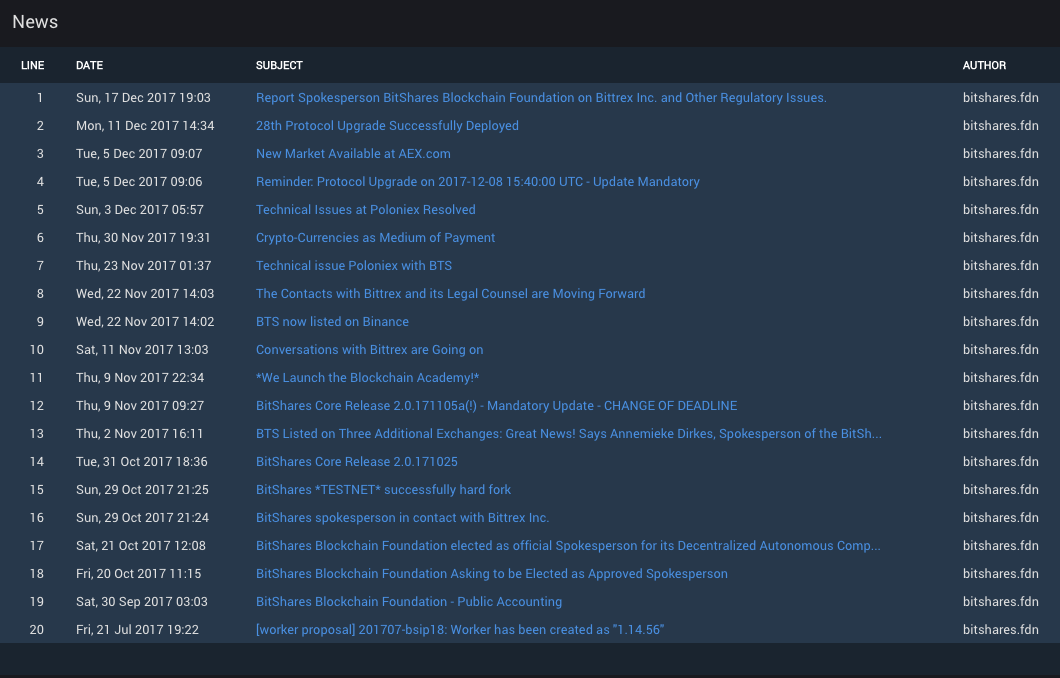Click author bitshares.fdn in line 10
This screenshot has width=1060, height=678.
1001,350
